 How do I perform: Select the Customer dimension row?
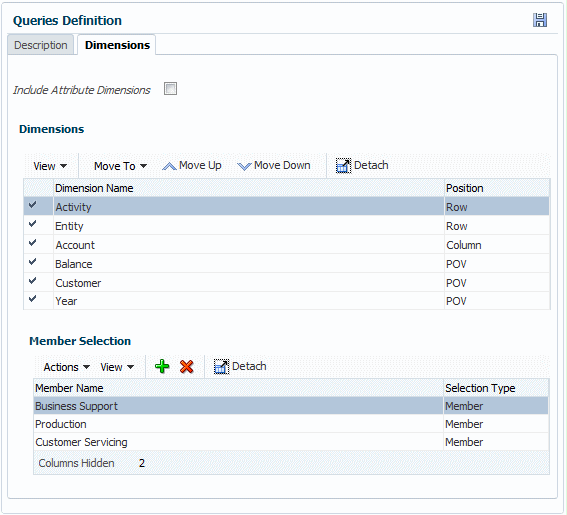click(x=287, y=282)
